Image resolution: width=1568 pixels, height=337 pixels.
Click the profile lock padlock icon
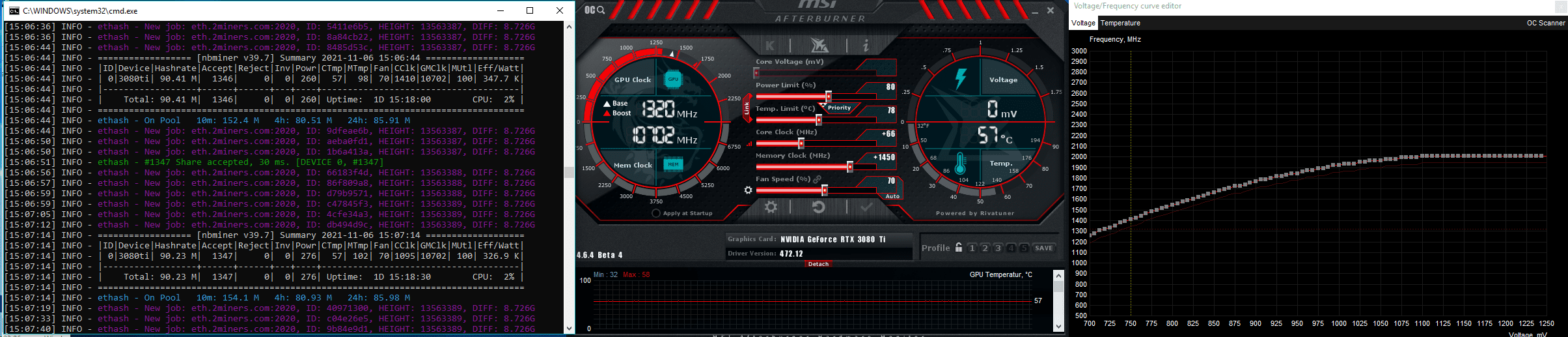click(x=959, y=248)
